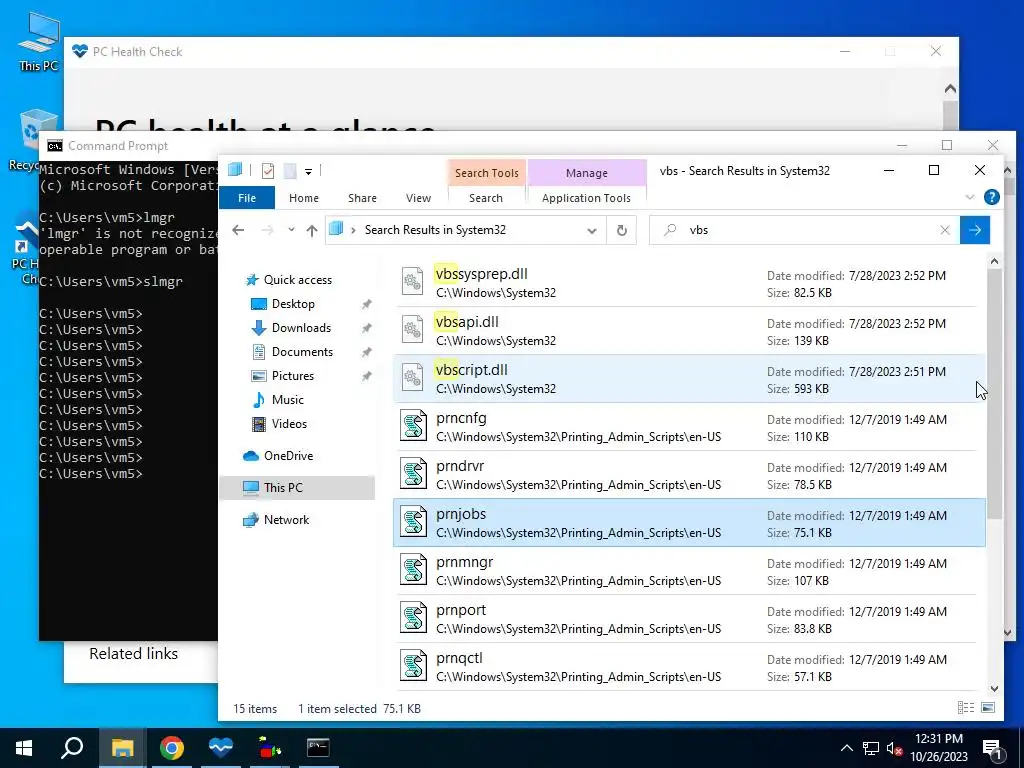This screenshot has height=768, width=1024.
Task: Click File Explorer taskbar icon
Action: click(x=122, y=748)
